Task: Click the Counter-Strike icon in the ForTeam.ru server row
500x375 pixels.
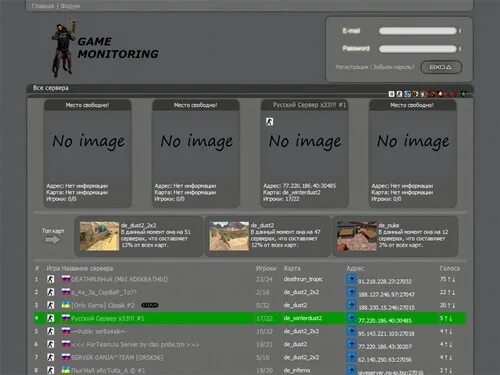Action: [x=51, y=344]
